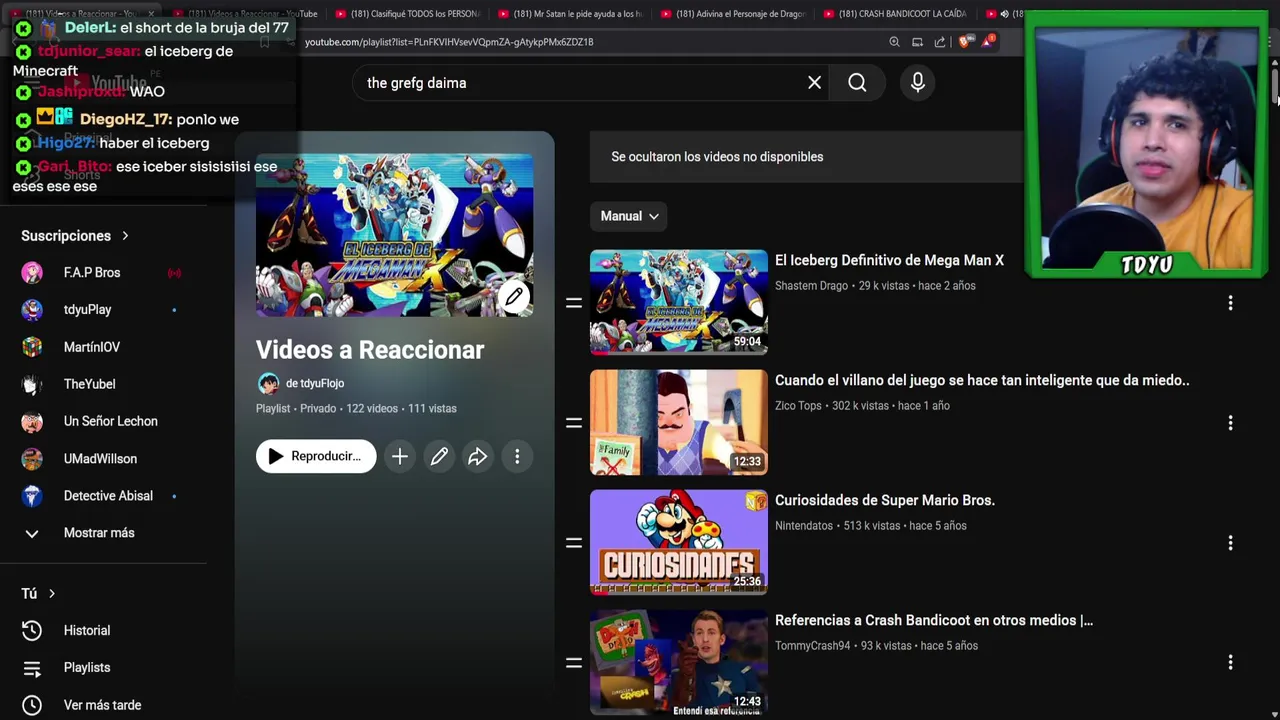1280x720 pixels.
Task: Edit playlist details pencil icon
Action: pos(439,457)
